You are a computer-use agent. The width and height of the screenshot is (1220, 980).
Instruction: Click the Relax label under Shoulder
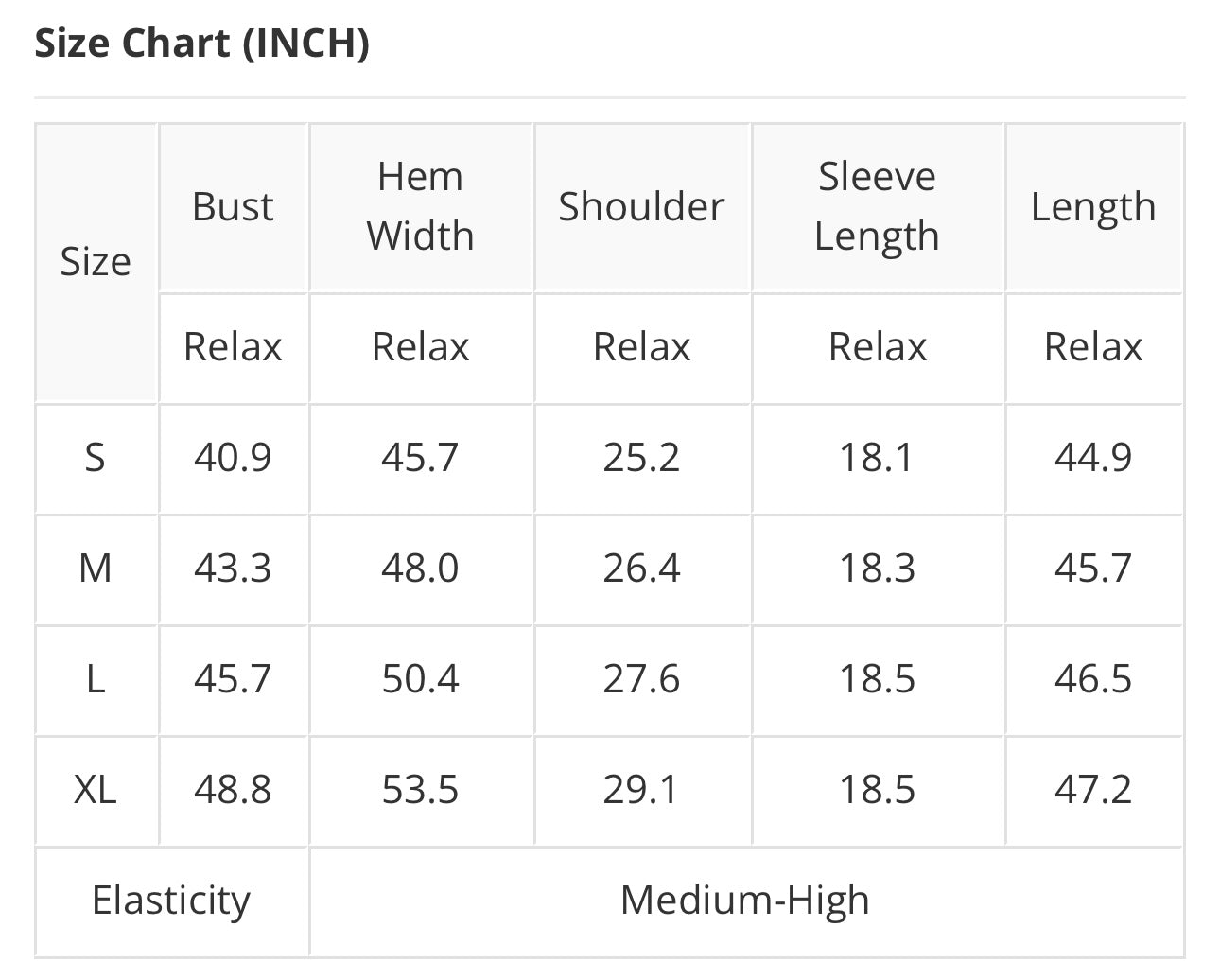coord(641,347)
